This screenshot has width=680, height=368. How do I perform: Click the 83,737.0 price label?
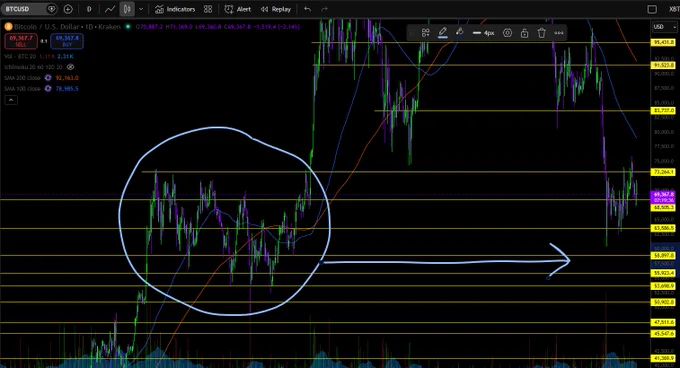click(x=664, y=111)
